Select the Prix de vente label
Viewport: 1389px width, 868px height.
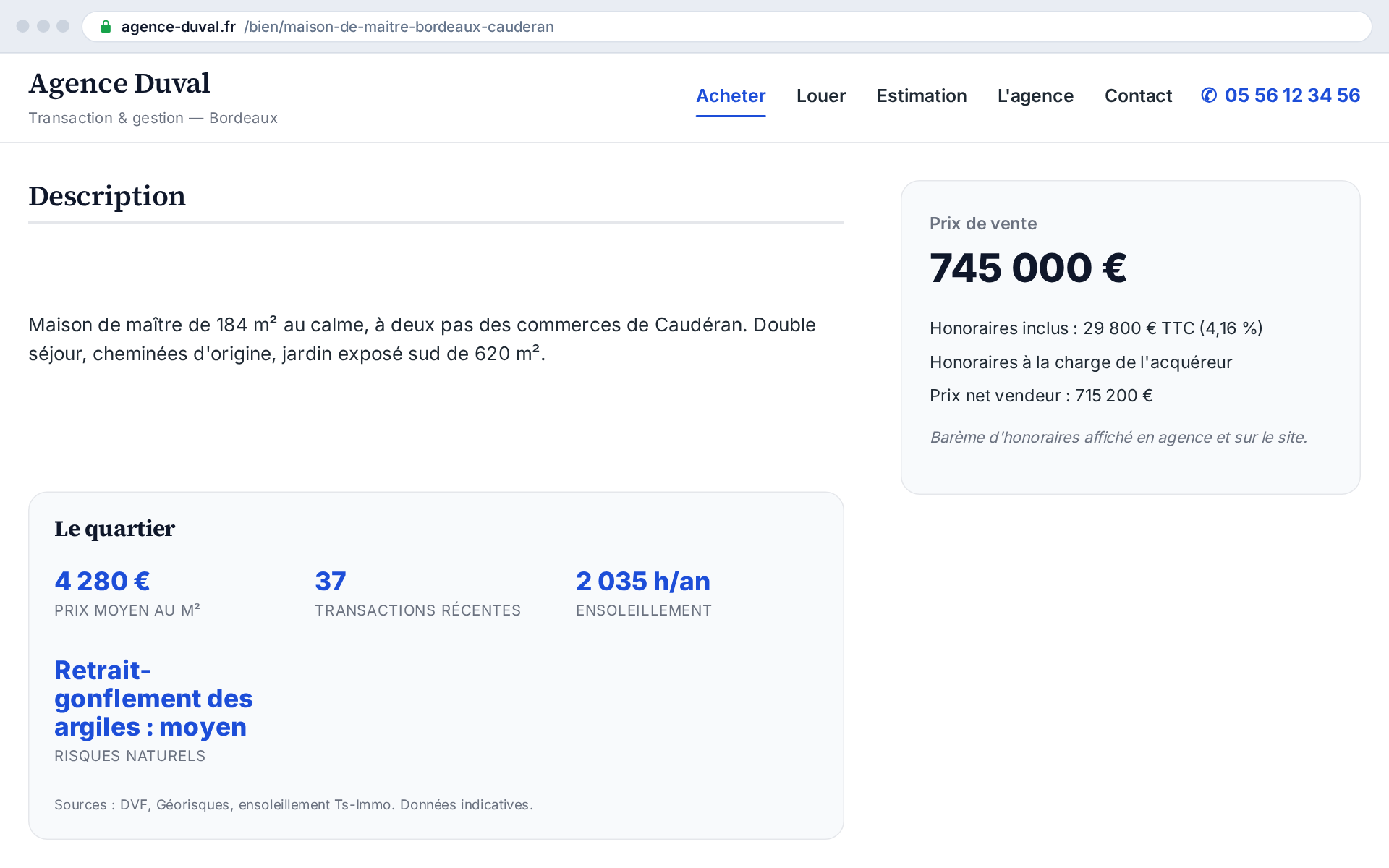pyautogui.click(x=983, y=224)
